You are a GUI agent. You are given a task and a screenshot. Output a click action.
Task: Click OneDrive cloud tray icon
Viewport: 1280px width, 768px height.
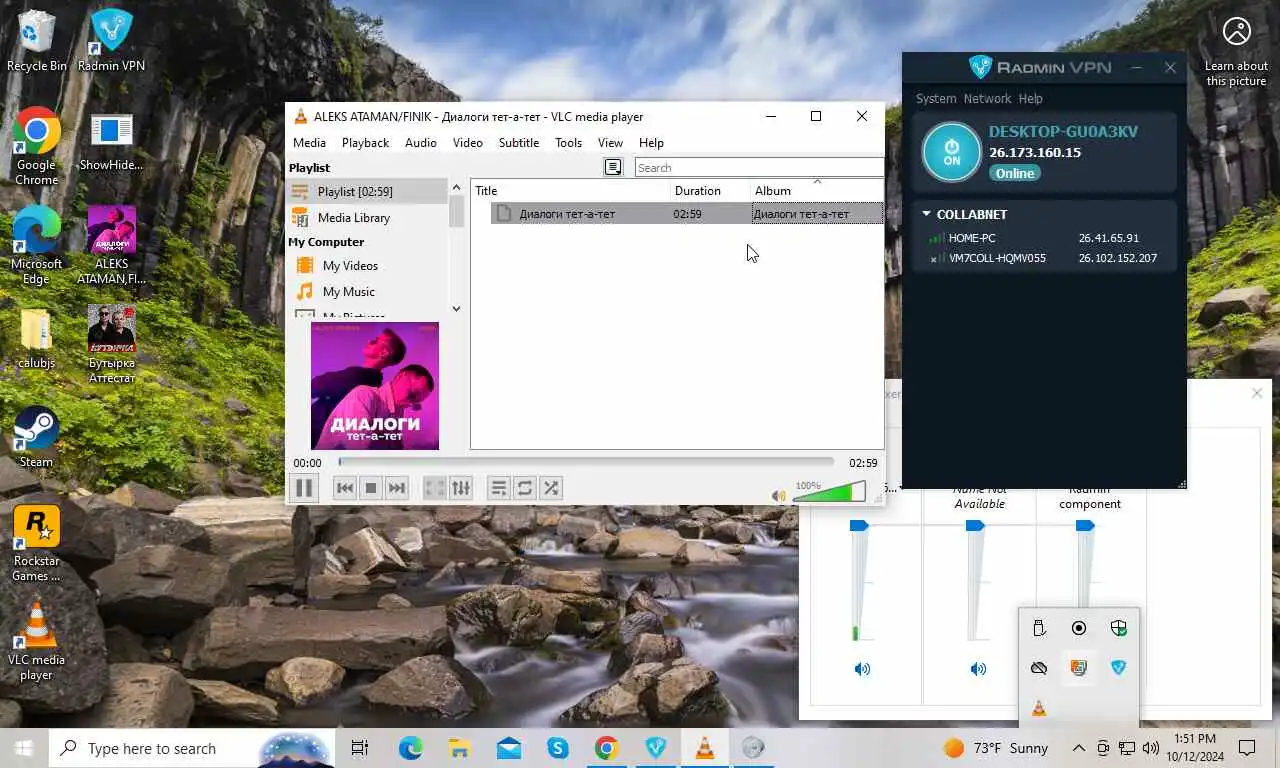pyautogui.click(x=1039, y=668)
